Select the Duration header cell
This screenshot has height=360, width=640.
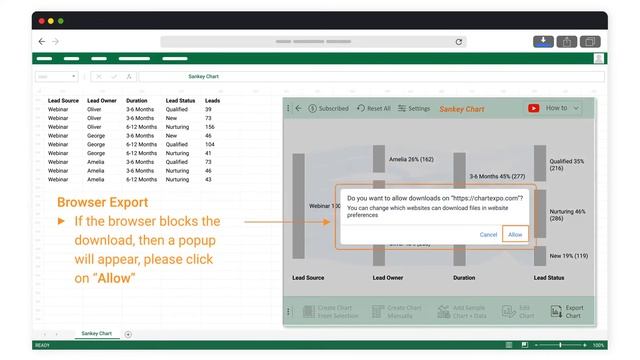(x=137, y=100)
